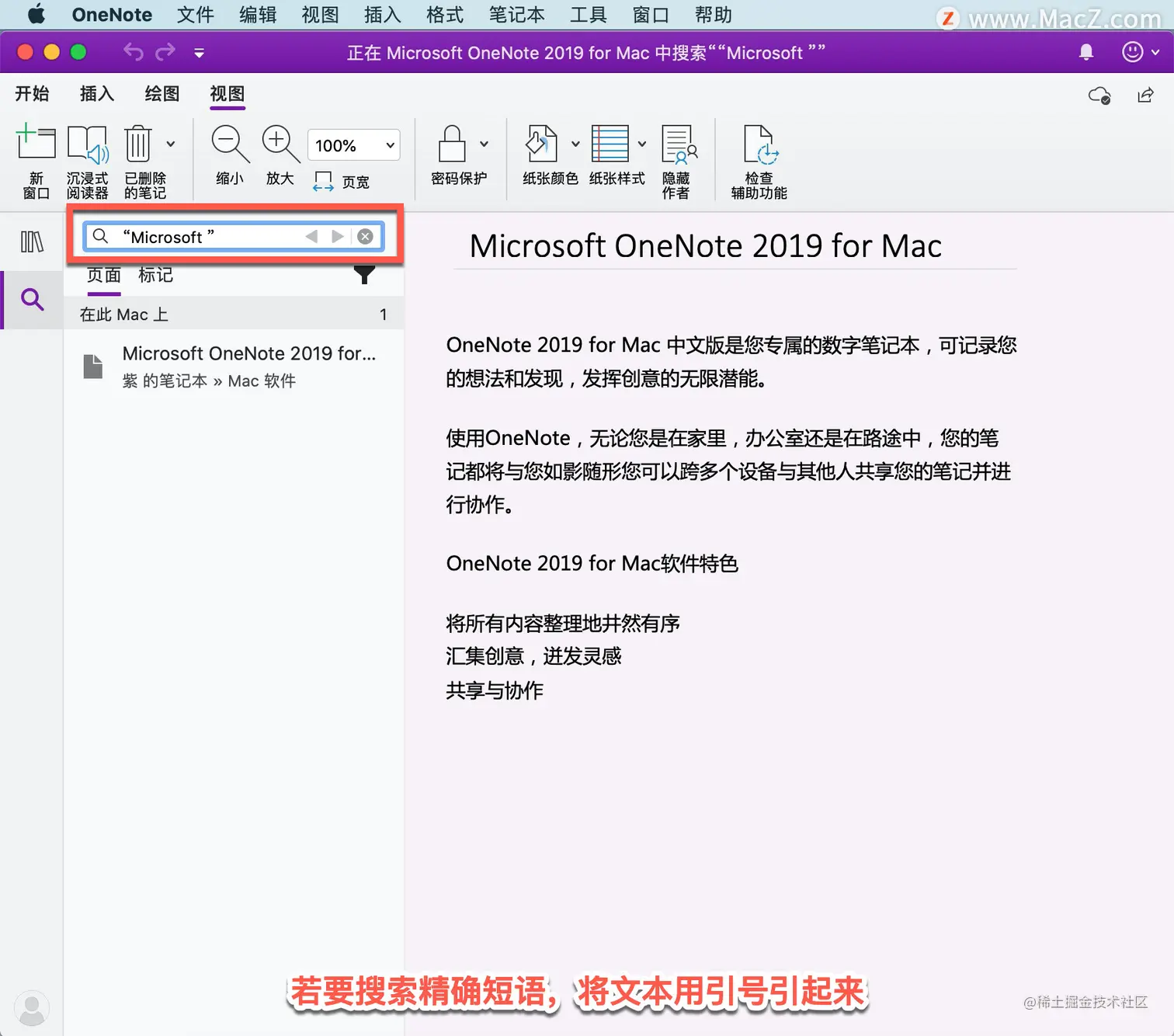Click the 放大 zoom in magnifier

(280, 155)
